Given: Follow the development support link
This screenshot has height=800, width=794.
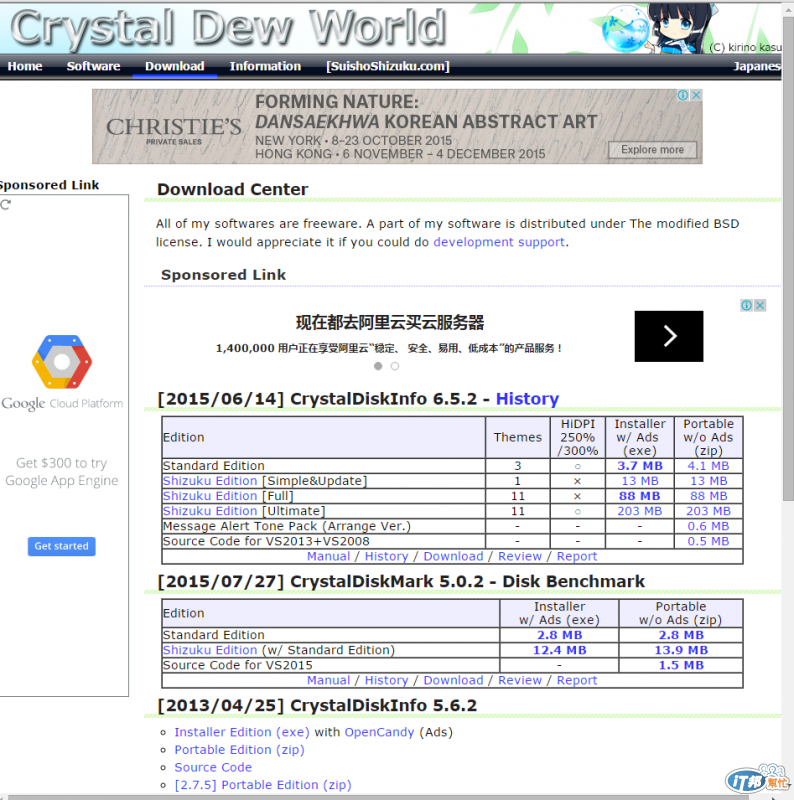Looking at the screenshot, I should 499,242.
